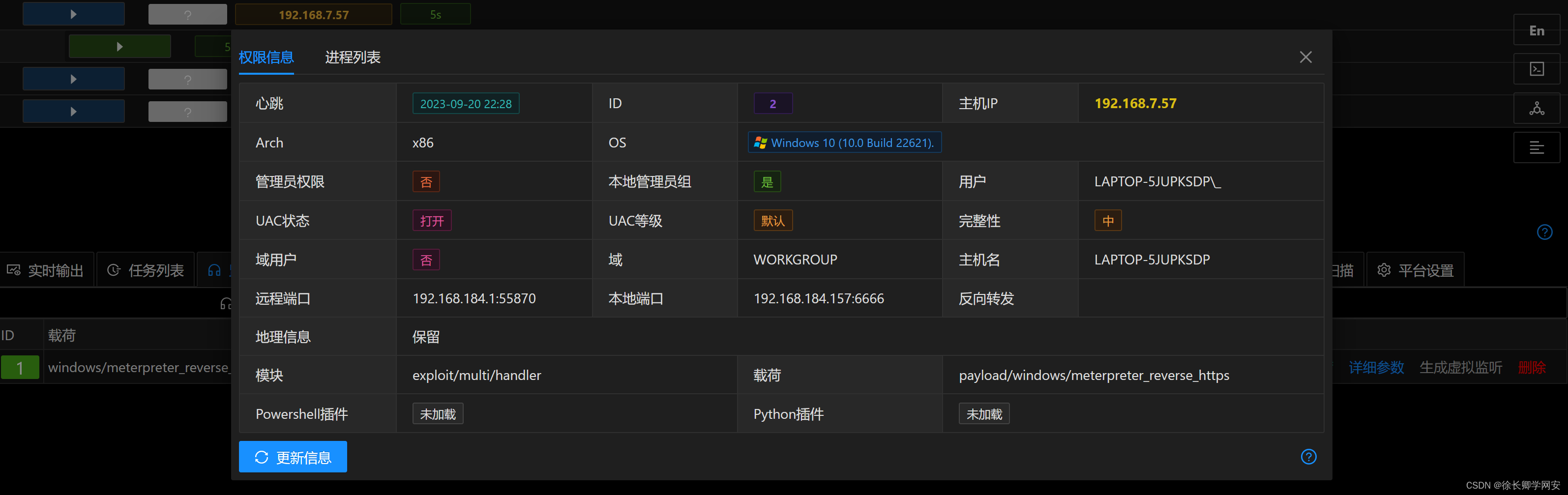The height and width of the screenshot is (495, 1568).
Task: Open the 任务列表 task list
Action: click(145, 270)
